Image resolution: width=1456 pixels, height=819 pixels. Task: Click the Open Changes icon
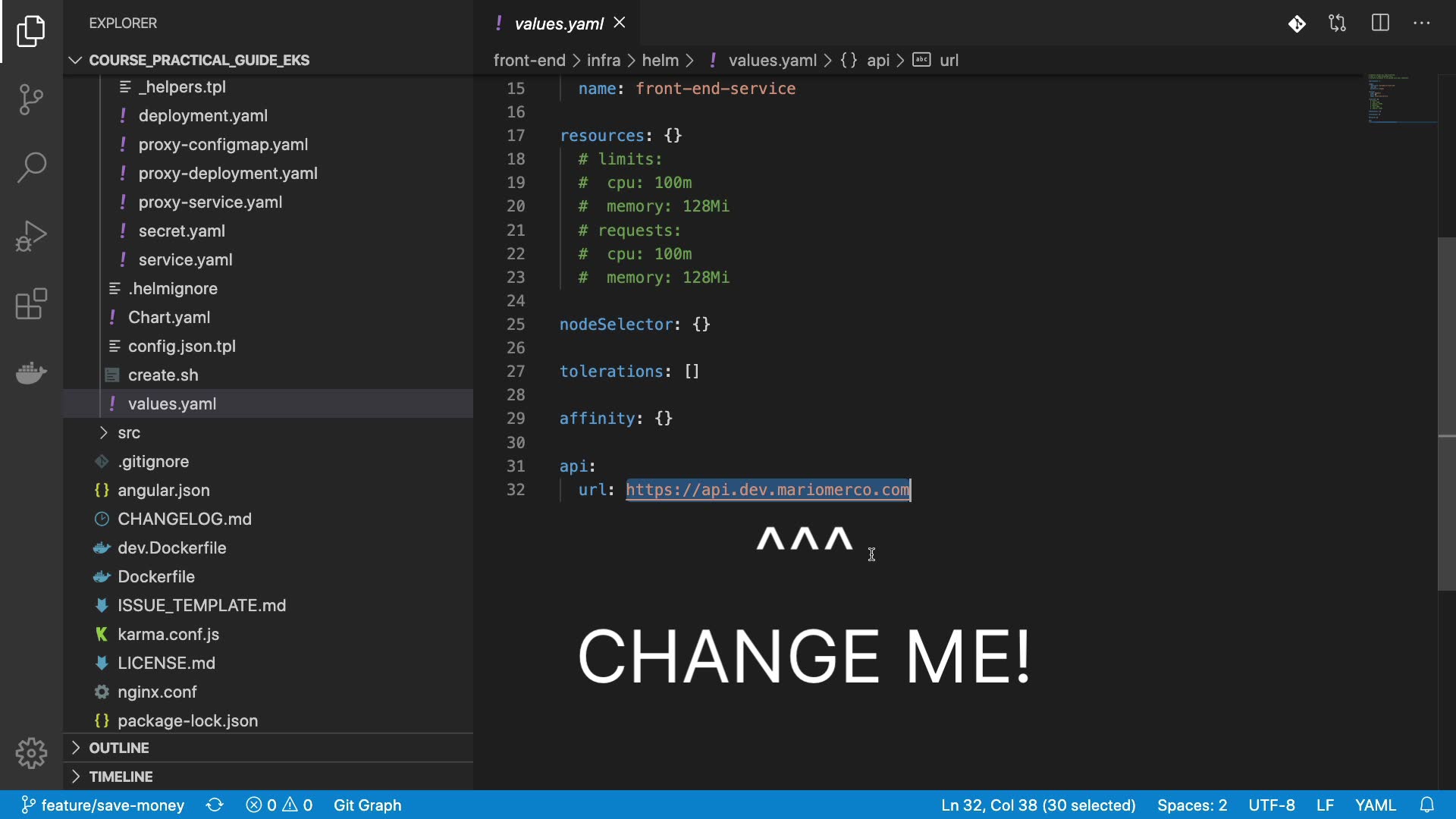[x=1337, y=24]
